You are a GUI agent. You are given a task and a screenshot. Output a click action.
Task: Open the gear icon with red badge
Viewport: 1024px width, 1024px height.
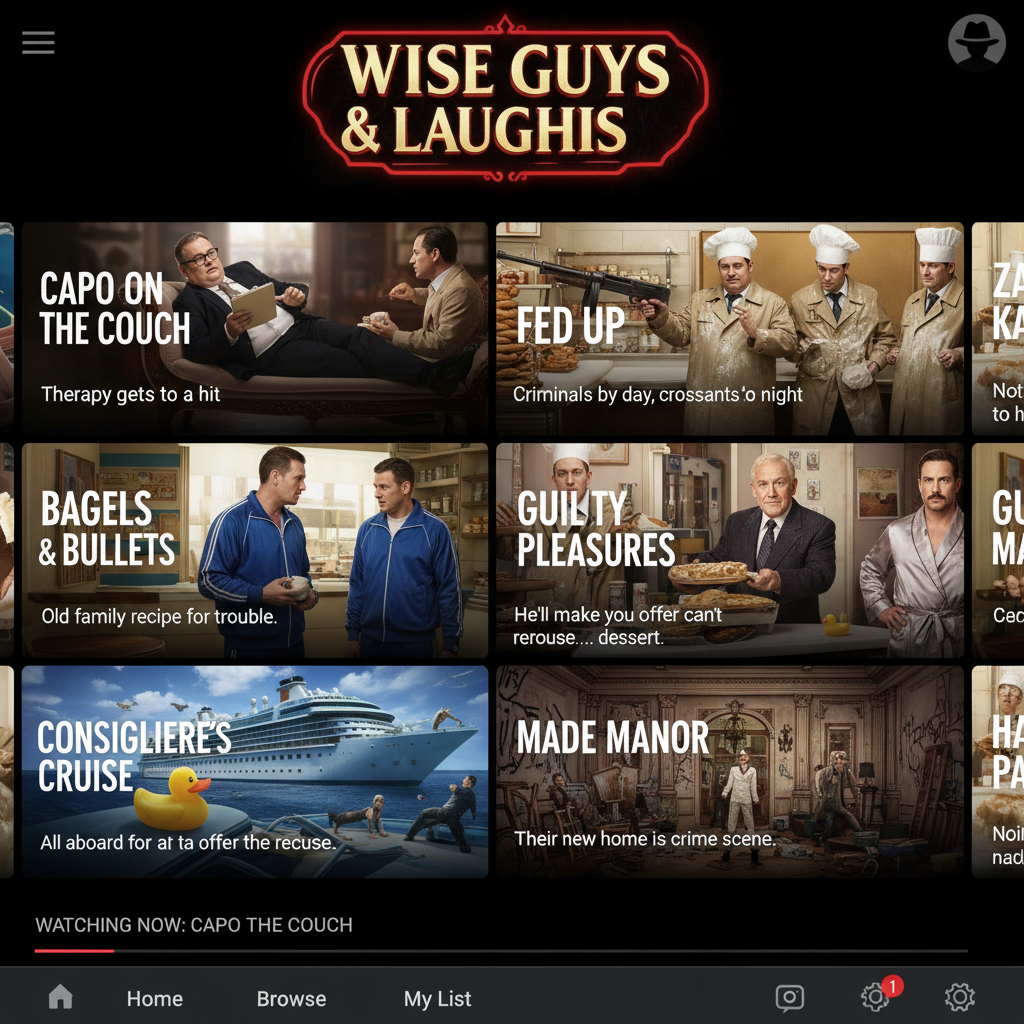(x=875, y=997)
